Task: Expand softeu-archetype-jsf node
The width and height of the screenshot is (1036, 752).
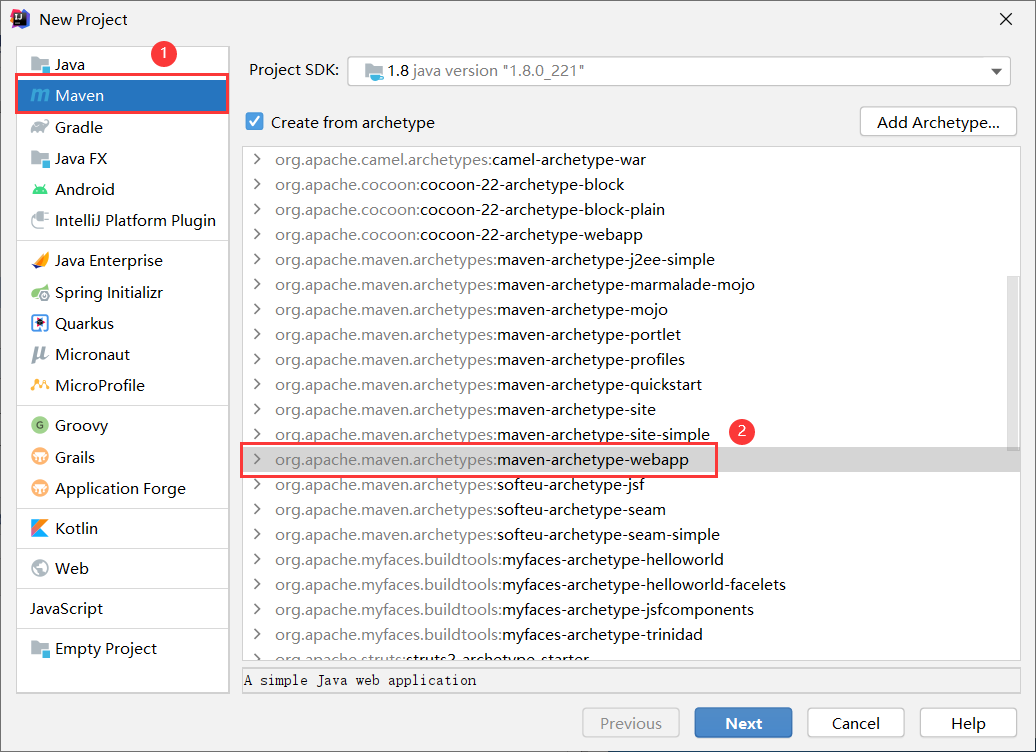Action: click(258, 484)
